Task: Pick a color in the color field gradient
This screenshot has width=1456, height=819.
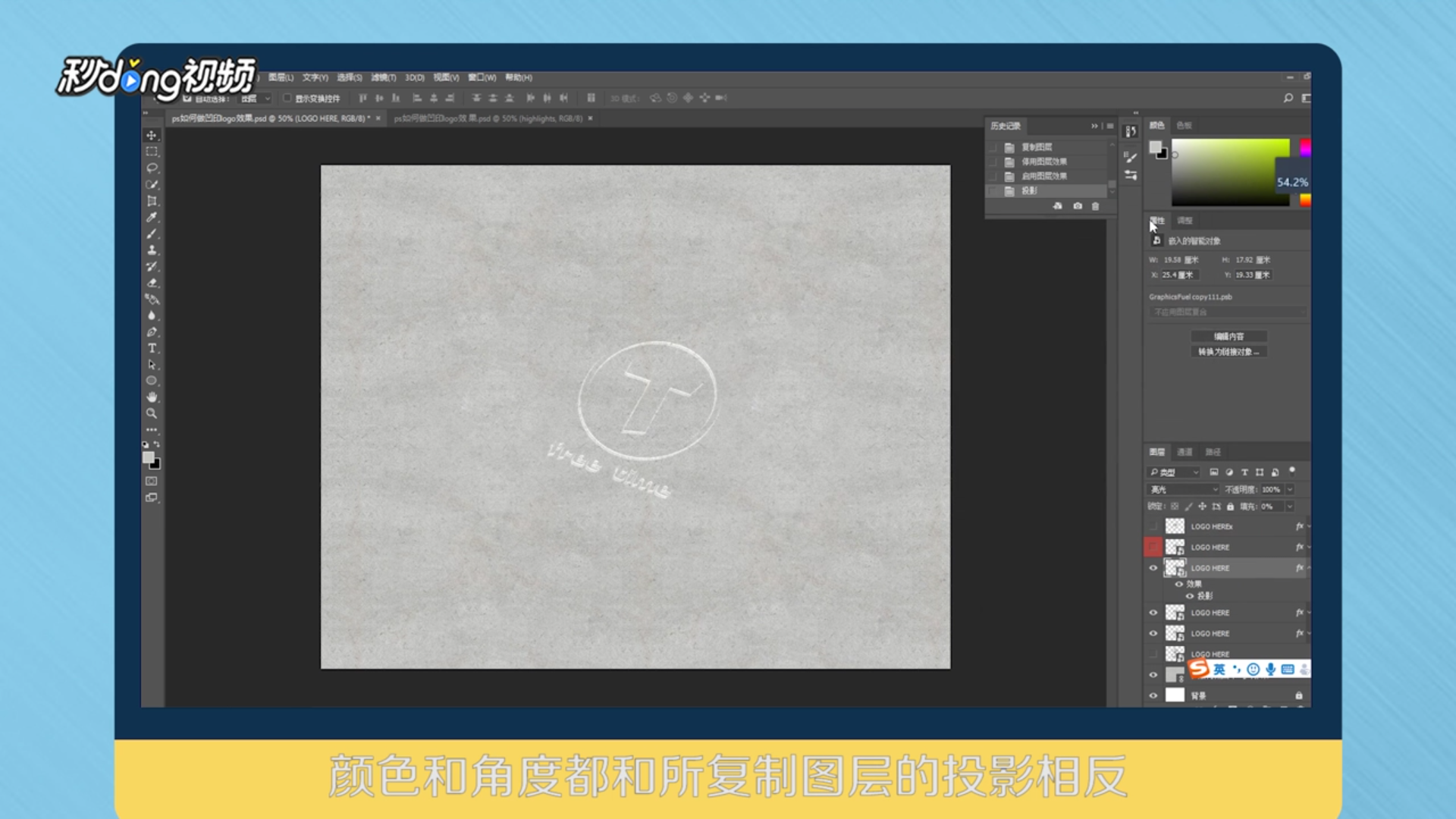Action: (1230, 172)
